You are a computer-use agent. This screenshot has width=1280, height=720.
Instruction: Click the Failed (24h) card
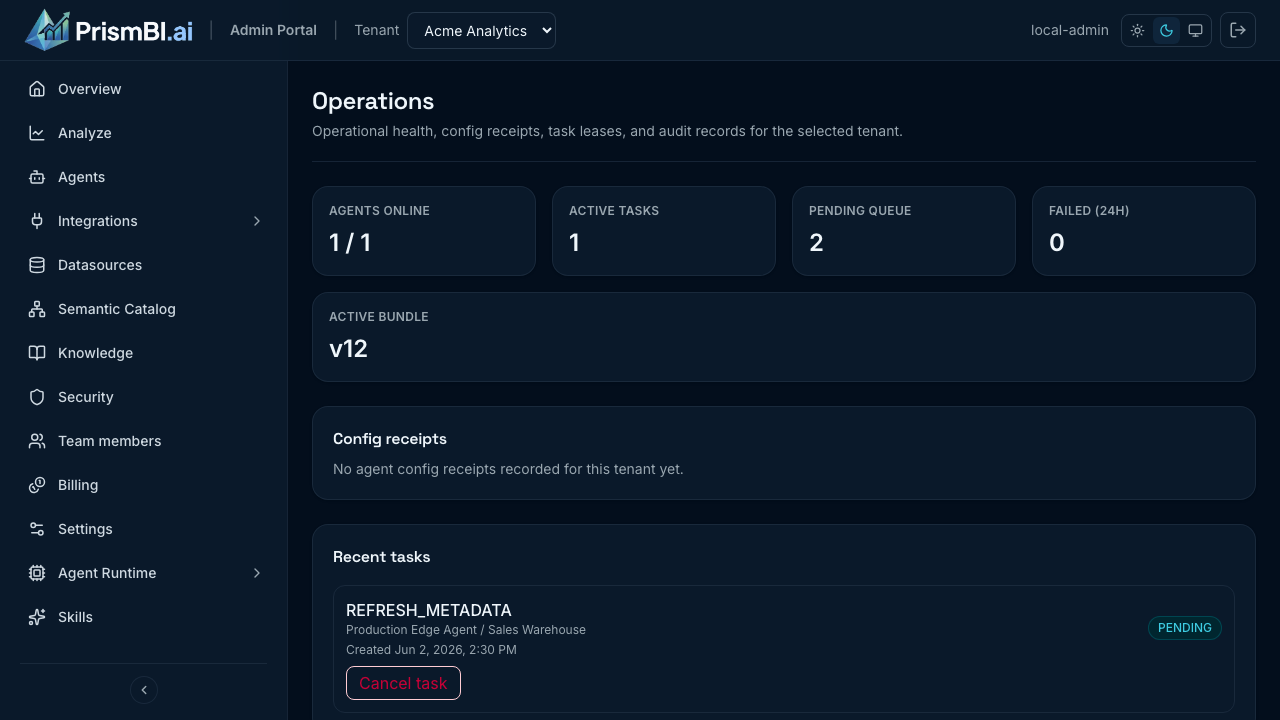1144,231
